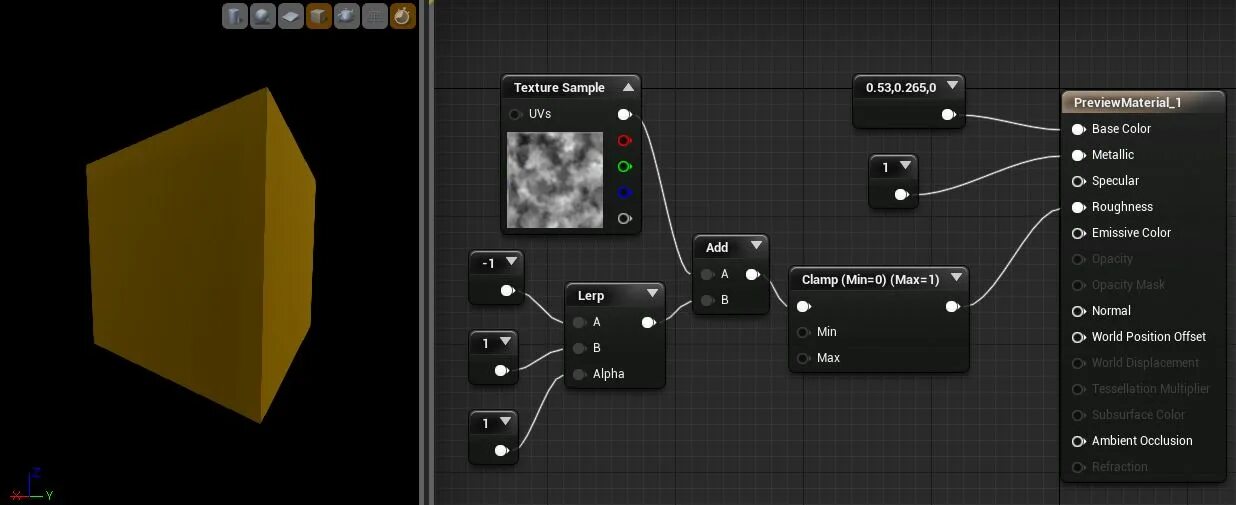Expand the Clamp node dropdown arrow
Image resolution: width=1236 pixels, height=505 pixels.
956,279
